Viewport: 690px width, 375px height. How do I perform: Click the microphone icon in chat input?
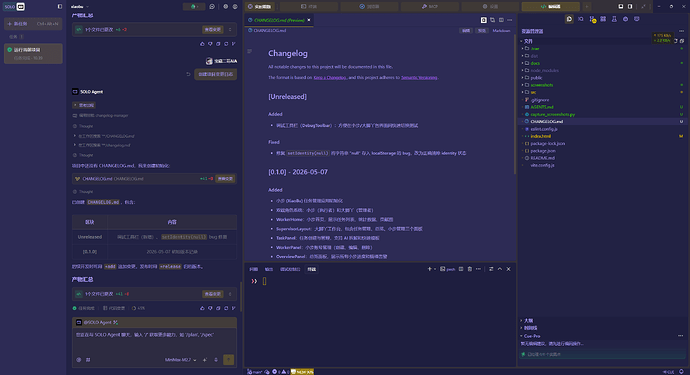[216, 360]
